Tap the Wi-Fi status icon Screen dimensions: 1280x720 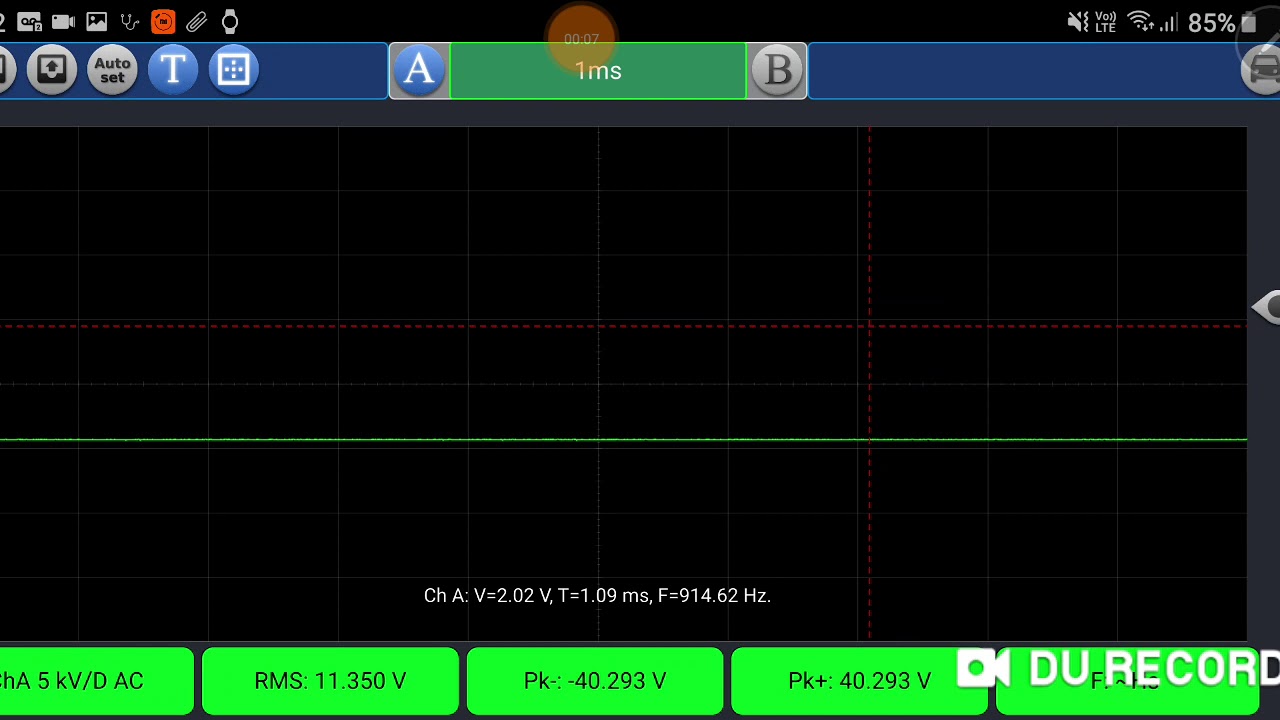[x=1139, y=21]
